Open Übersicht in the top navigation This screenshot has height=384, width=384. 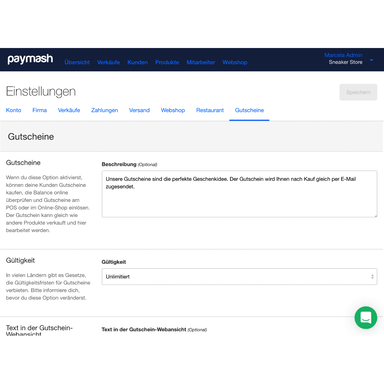tap(77, 62)
